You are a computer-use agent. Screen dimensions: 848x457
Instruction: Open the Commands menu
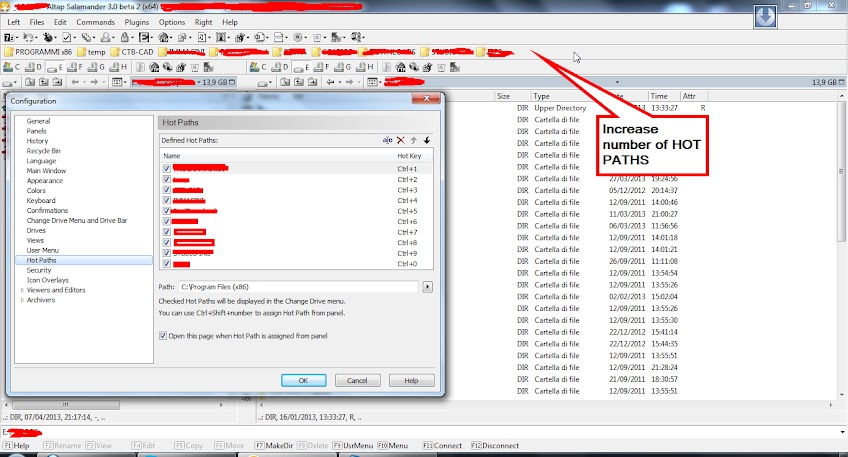click(x=95, y=22)
